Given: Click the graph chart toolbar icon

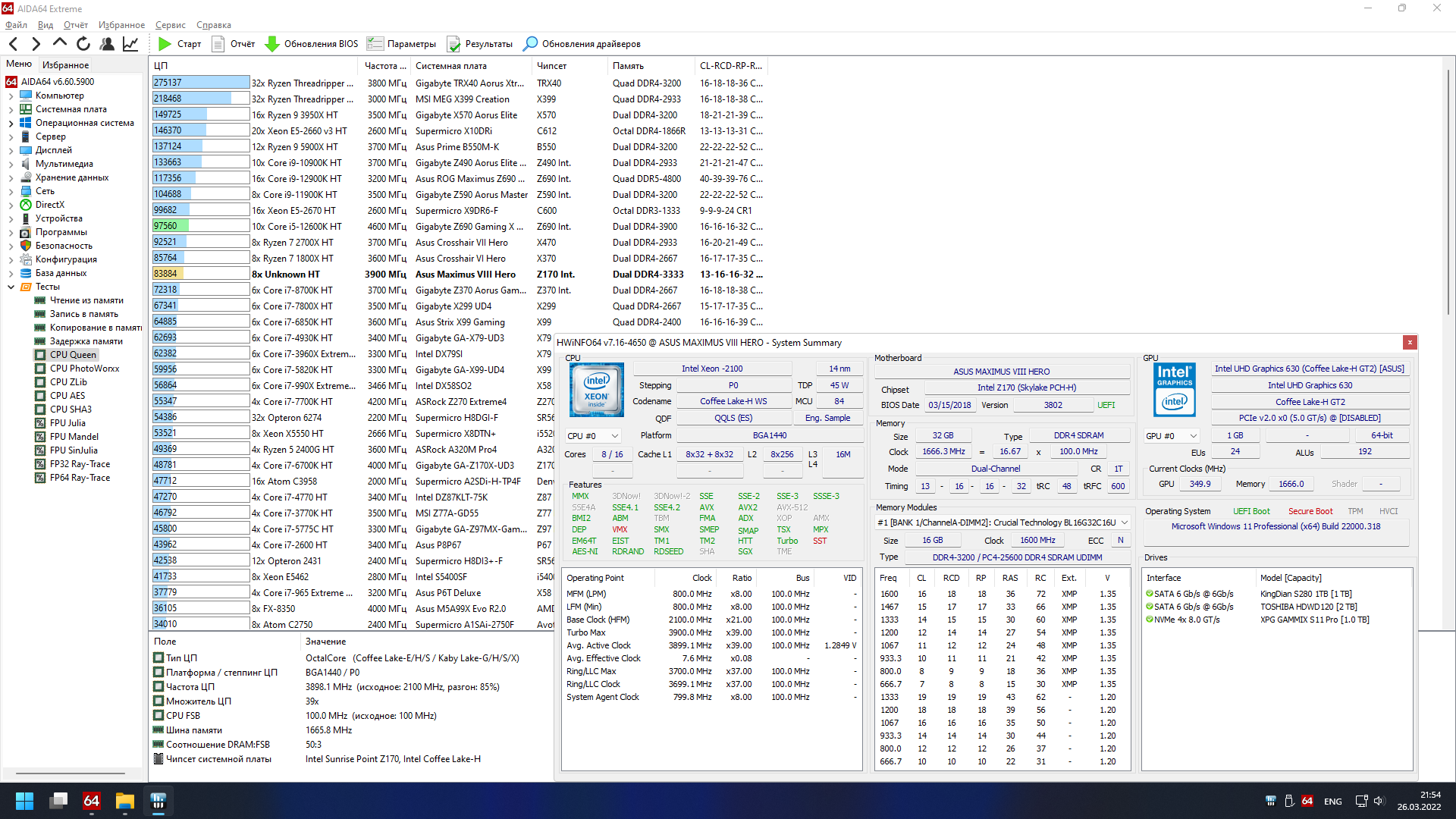Looking at the screenshot, I should 130,44.
